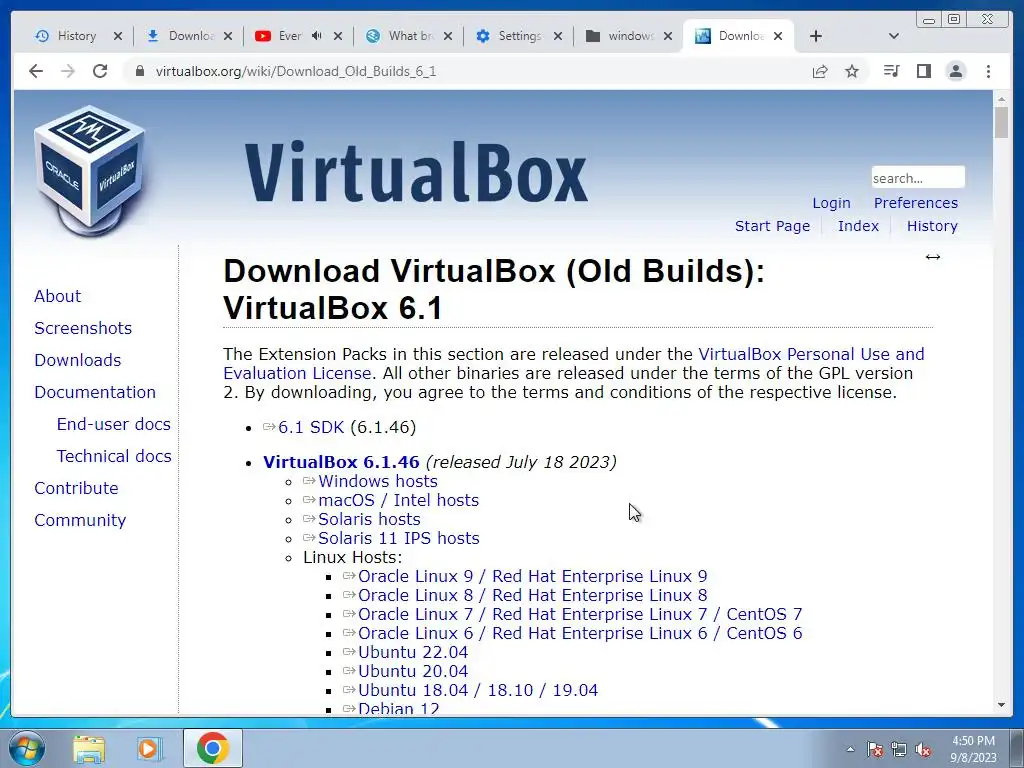Open a new tab with plus button
The height and width of the screenshot is (768, 1024).
point(816,36)
